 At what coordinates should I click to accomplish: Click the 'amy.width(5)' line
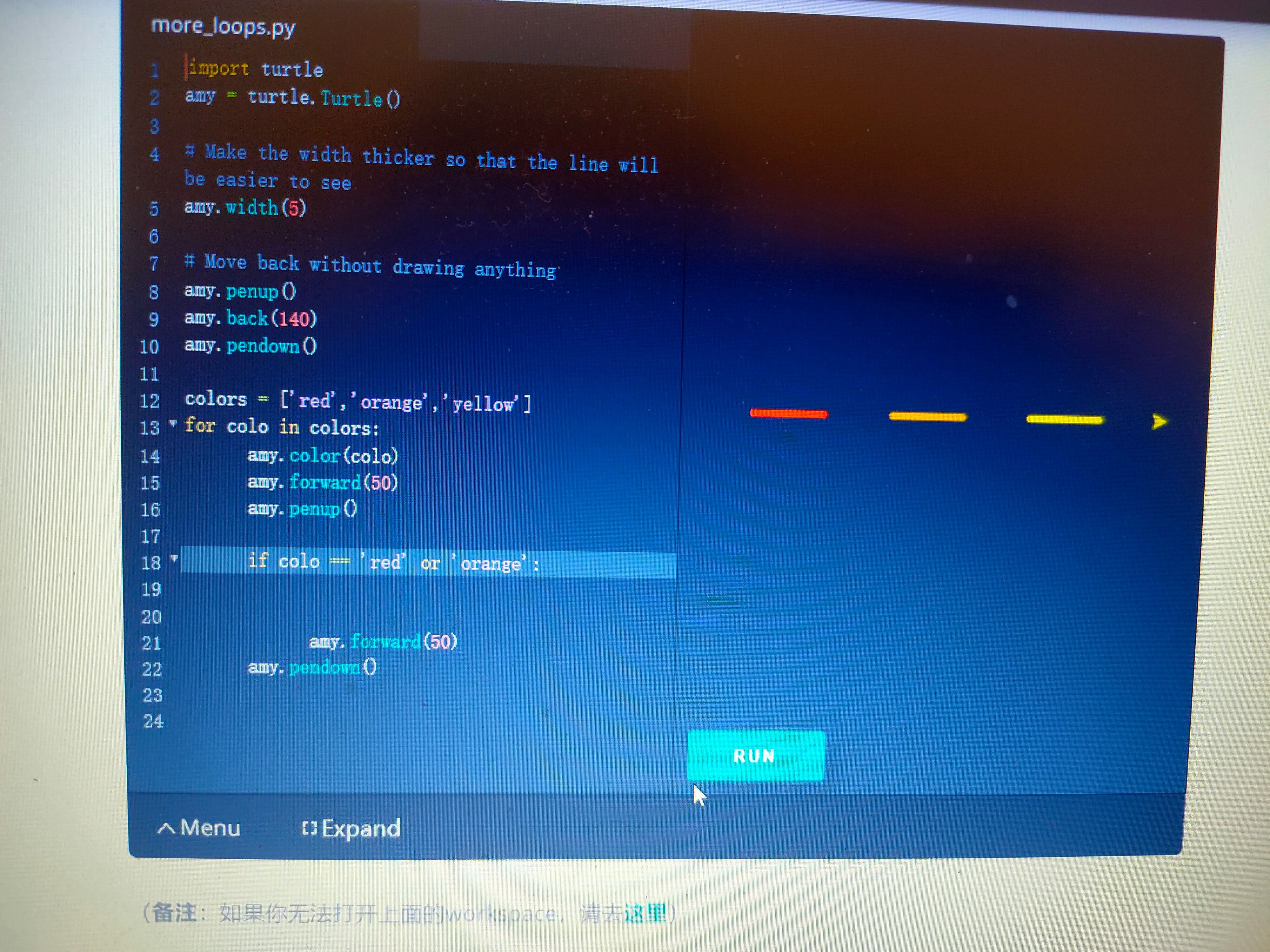tap(245, 207)
